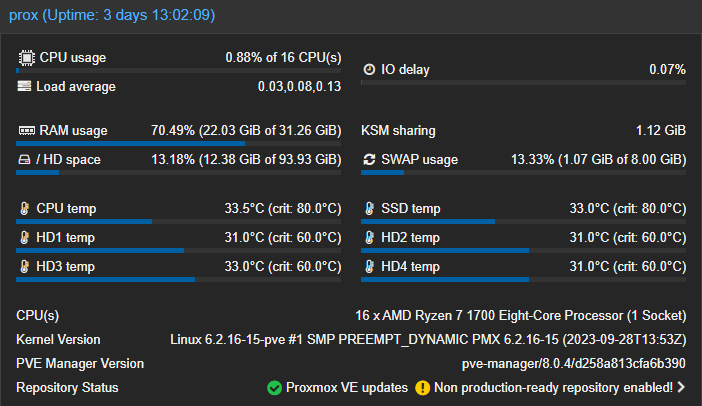The image size is (702, 406).
Task: Click the RAM usage memory icon
Action: click(x=26, y=131)
